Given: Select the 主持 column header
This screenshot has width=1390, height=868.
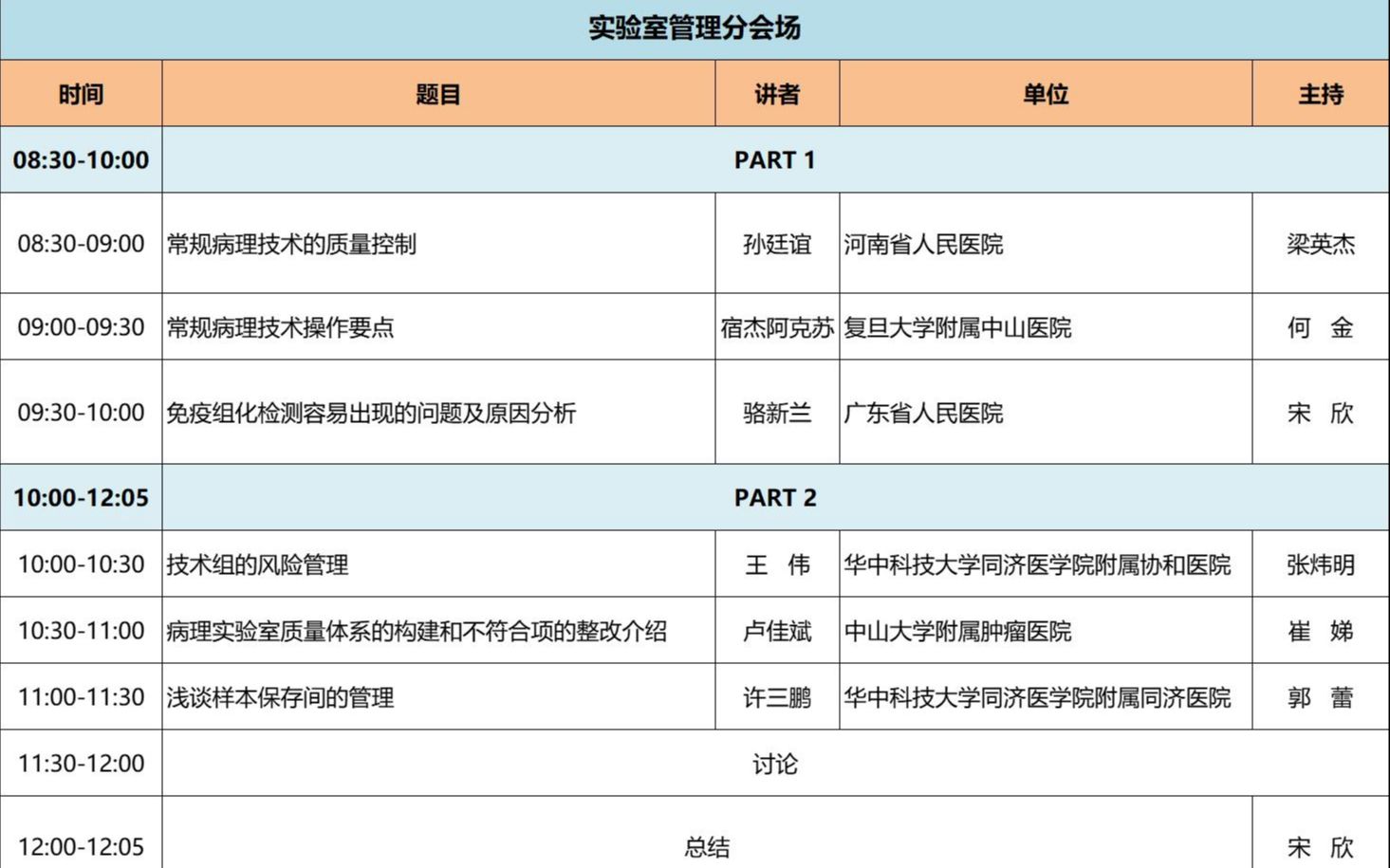Looking at the screenshot, I should [1320, 93].
